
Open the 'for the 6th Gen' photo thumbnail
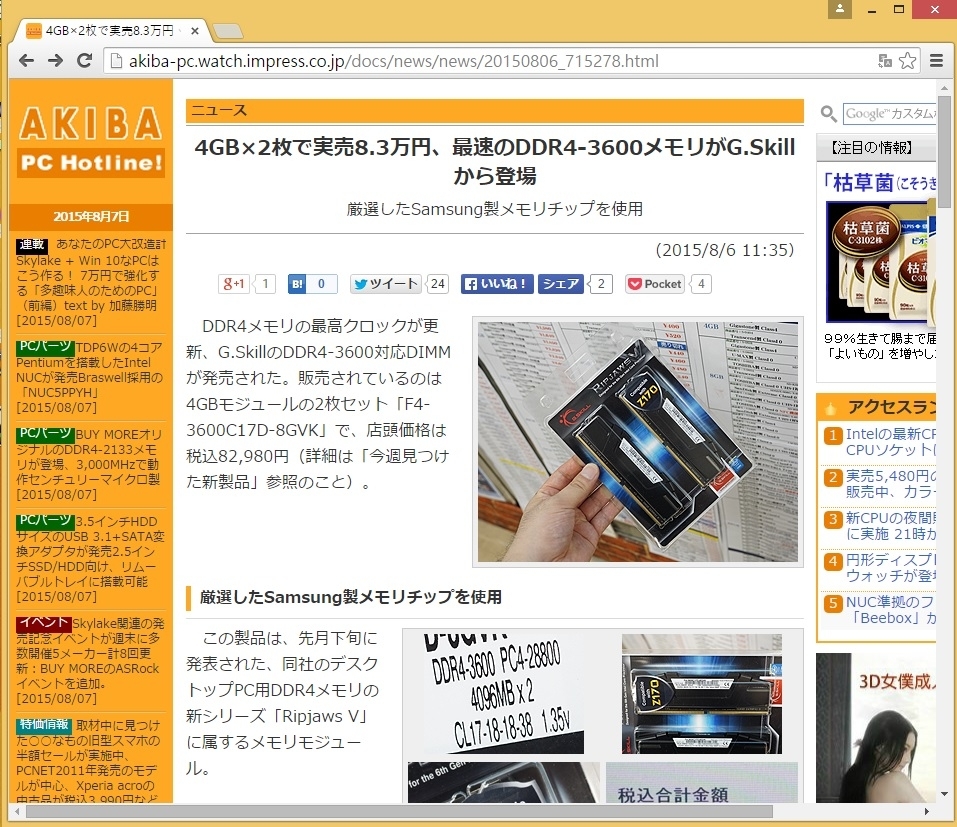pos(504,782)
